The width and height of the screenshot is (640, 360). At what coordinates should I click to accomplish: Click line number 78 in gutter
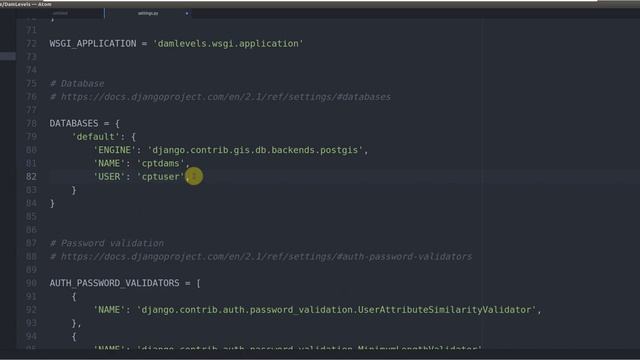pyautogui.click(x=31, y=123)
